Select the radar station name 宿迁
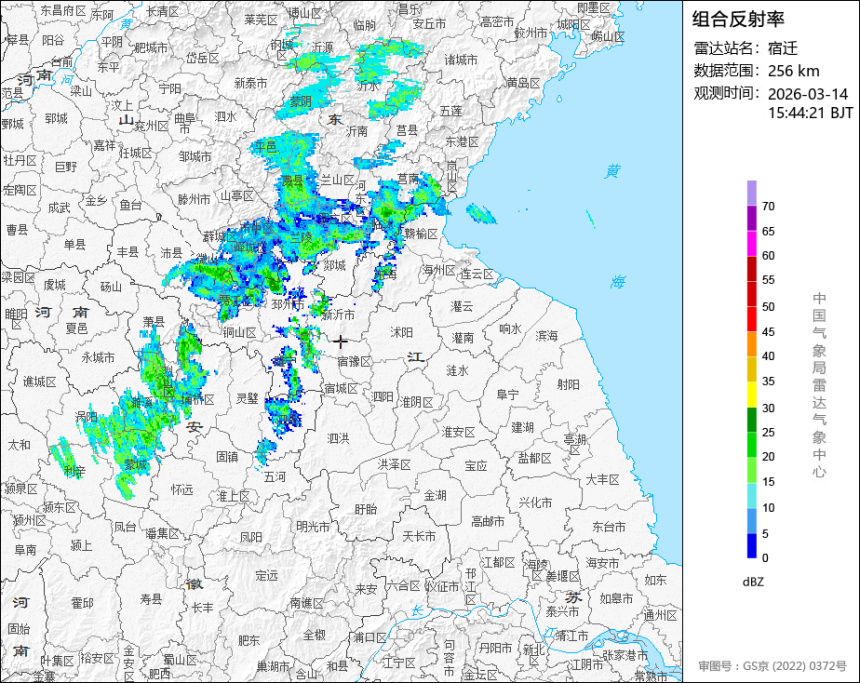Viewport: 860px width, 683px height. [782, 48]
